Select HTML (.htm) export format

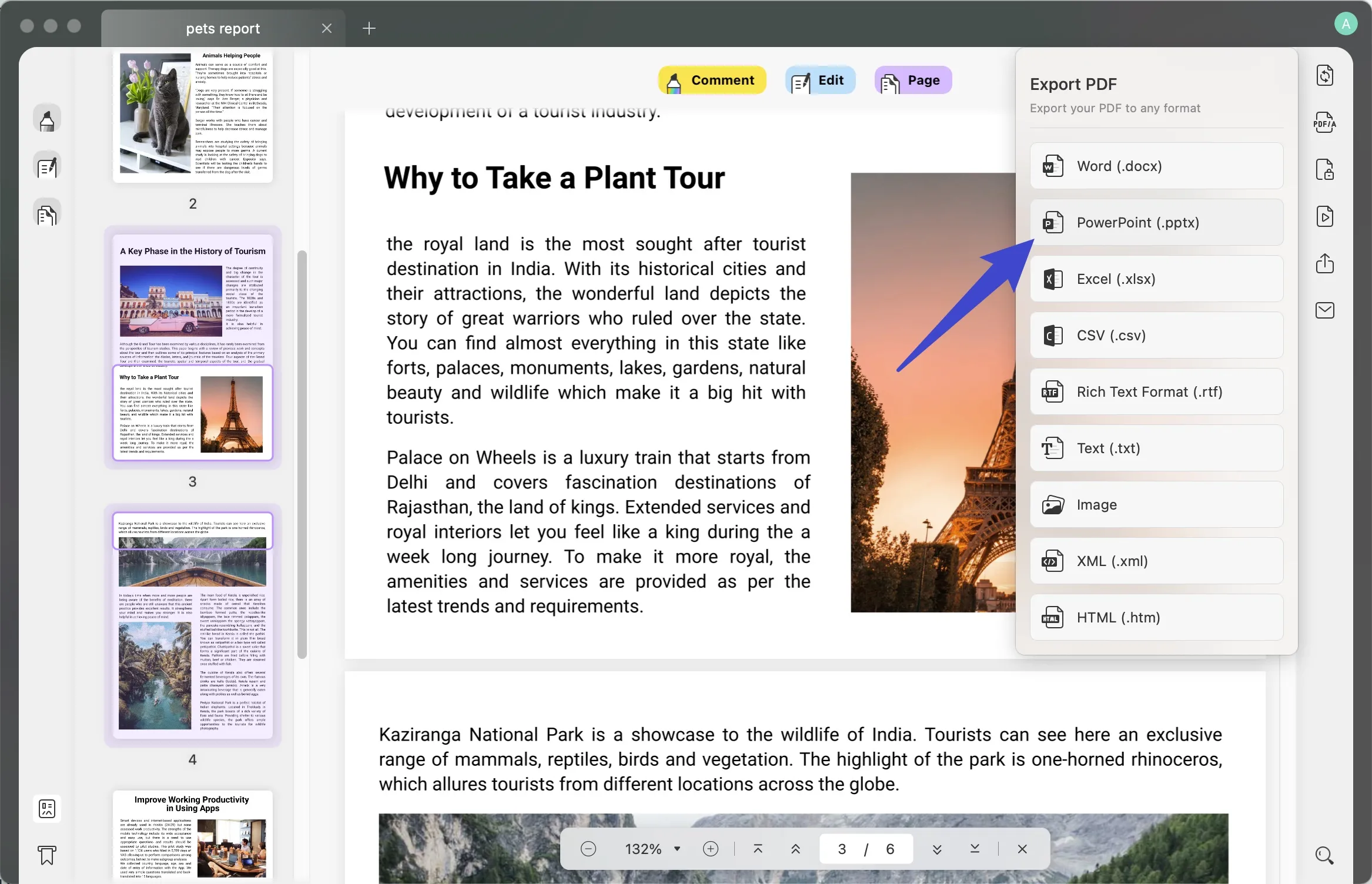click(1156, 617)
